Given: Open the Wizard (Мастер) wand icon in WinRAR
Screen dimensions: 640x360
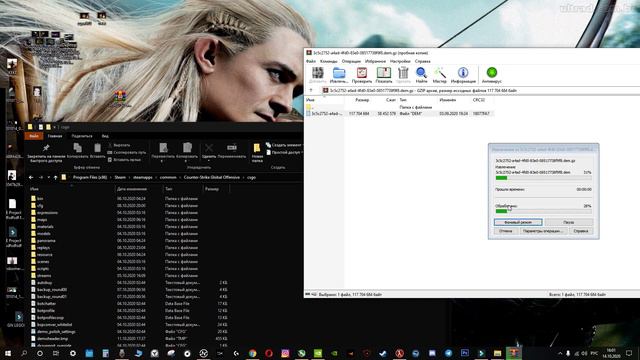Looking at the screenshot, I should click(440, 75).
